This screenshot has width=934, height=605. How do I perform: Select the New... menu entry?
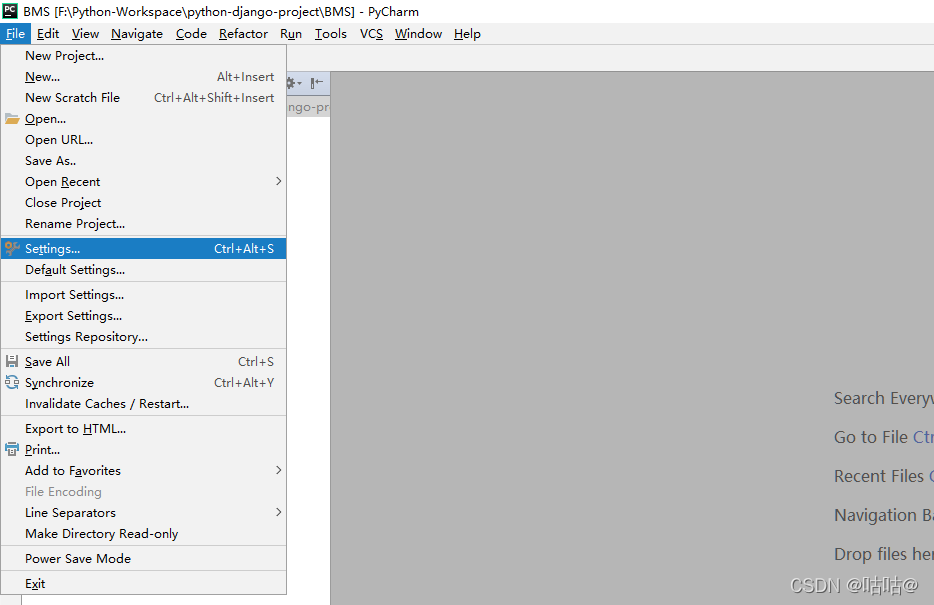(144, 77)
